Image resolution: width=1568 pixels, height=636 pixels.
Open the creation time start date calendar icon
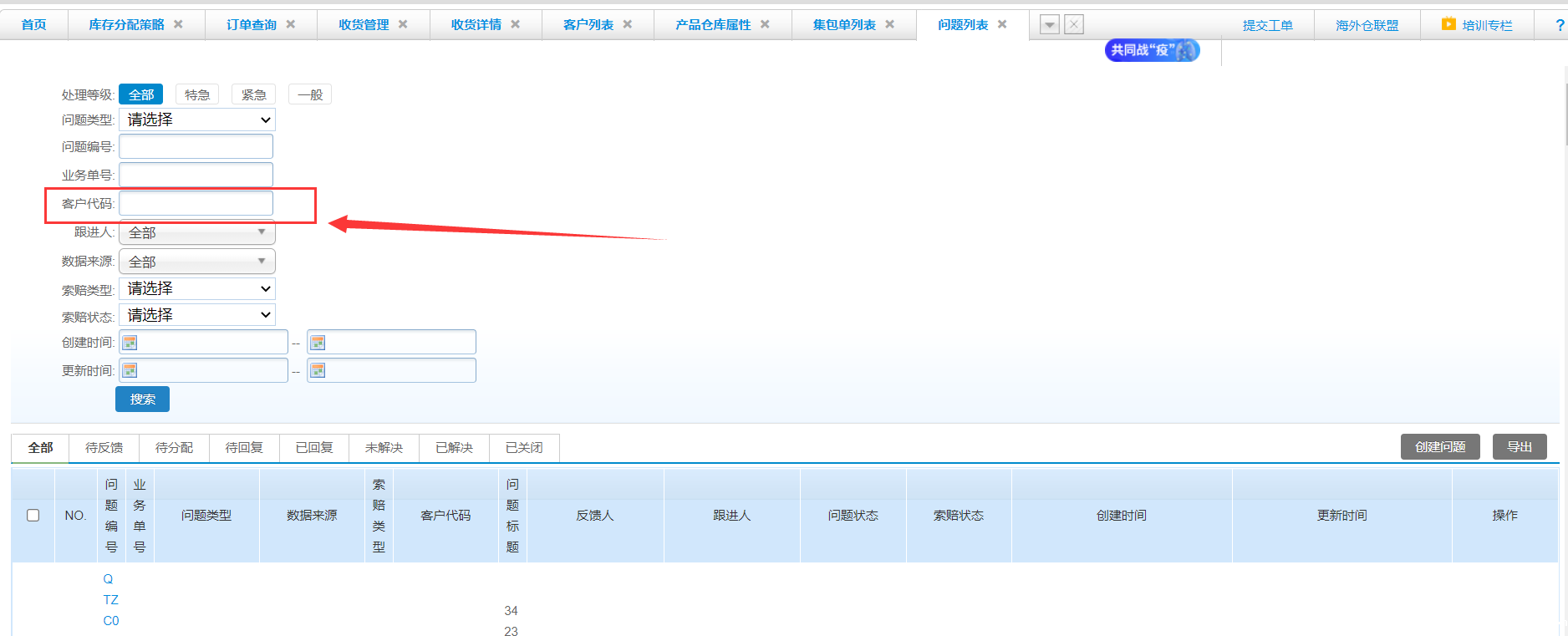[x=130, y=343]
